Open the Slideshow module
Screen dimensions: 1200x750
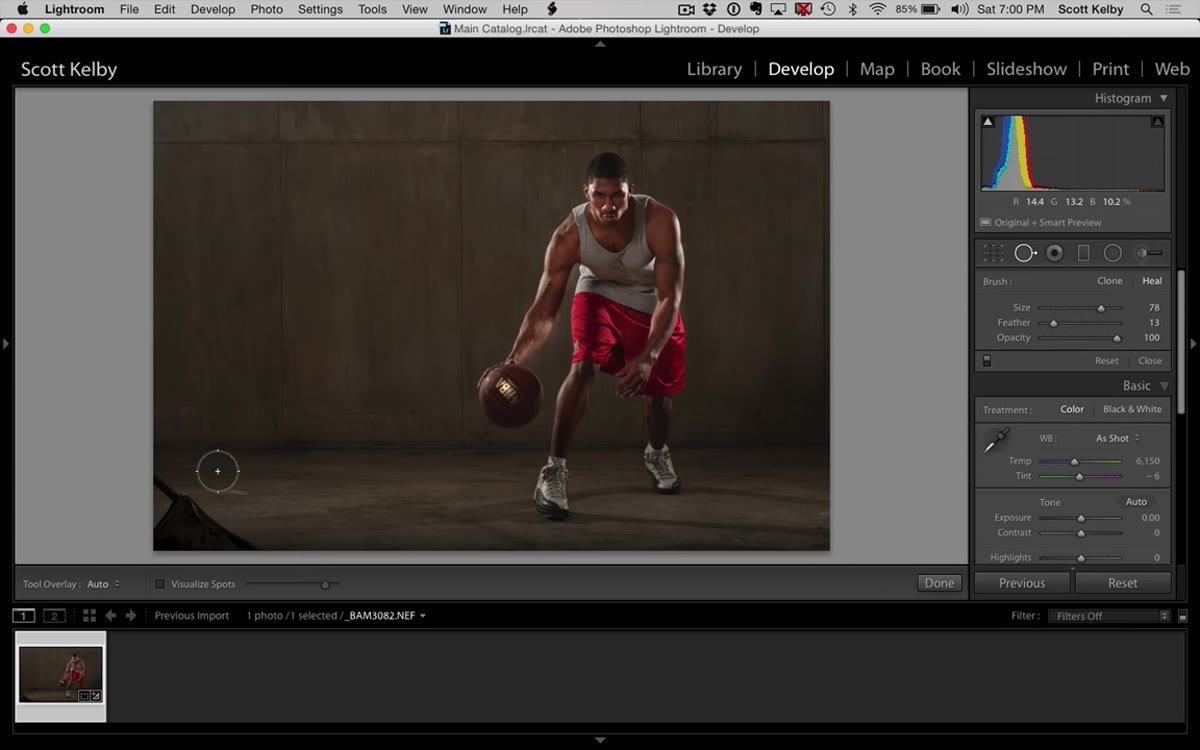coord(1026,69)
